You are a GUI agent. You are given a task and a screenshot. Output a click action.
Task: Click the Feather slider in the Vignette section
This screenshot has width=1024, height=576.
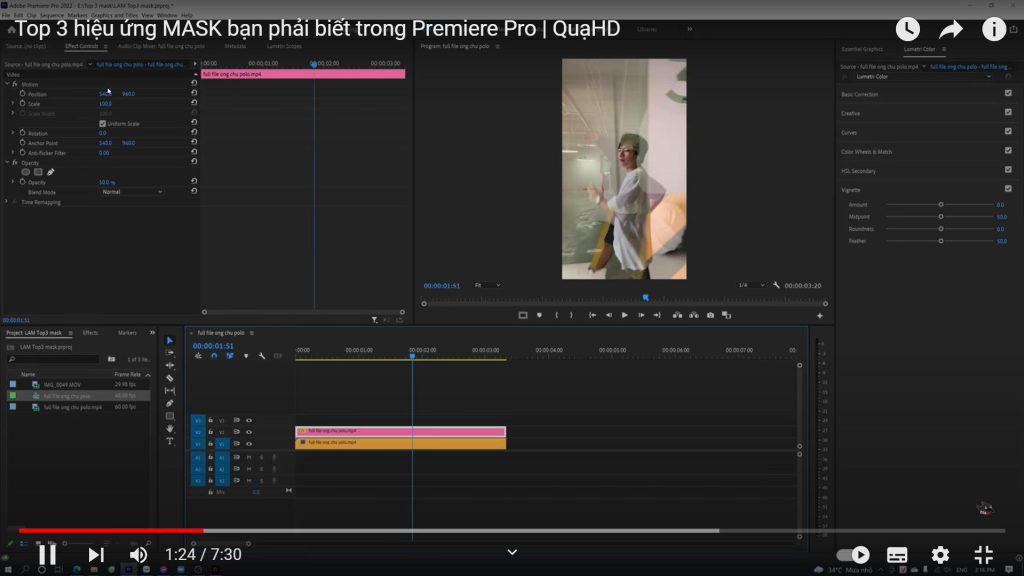coord(941,240)
